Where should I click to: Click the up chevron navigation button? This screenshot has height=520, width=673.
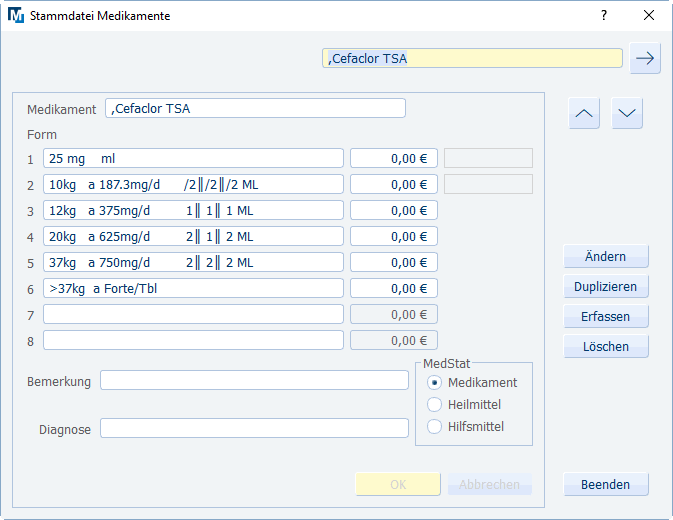pos(585,113)
